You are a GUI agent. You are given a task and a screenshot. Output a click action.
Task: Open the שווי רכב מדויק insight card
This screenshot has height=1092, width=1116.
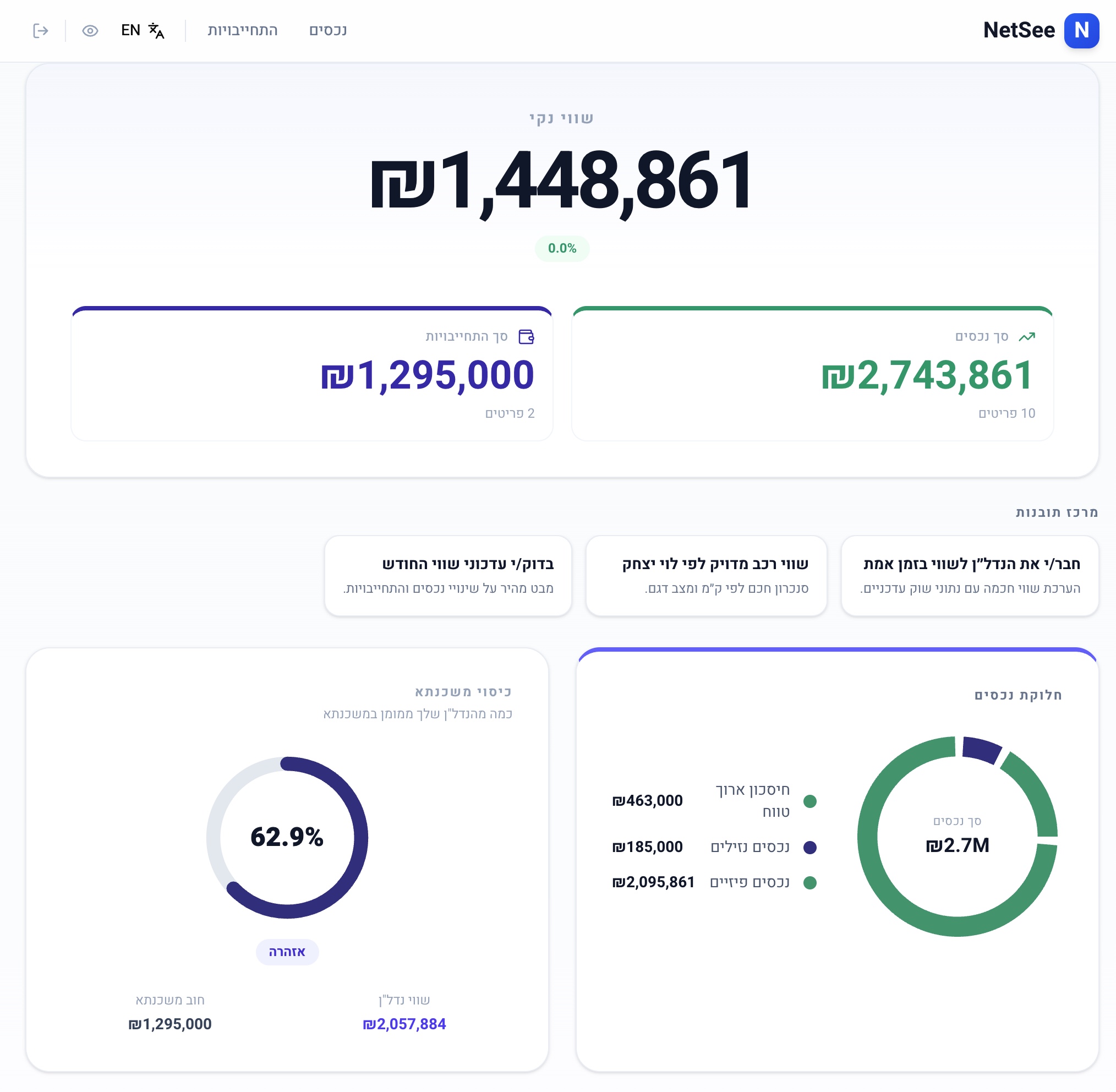pyautogui.click(x=706, y=576)
